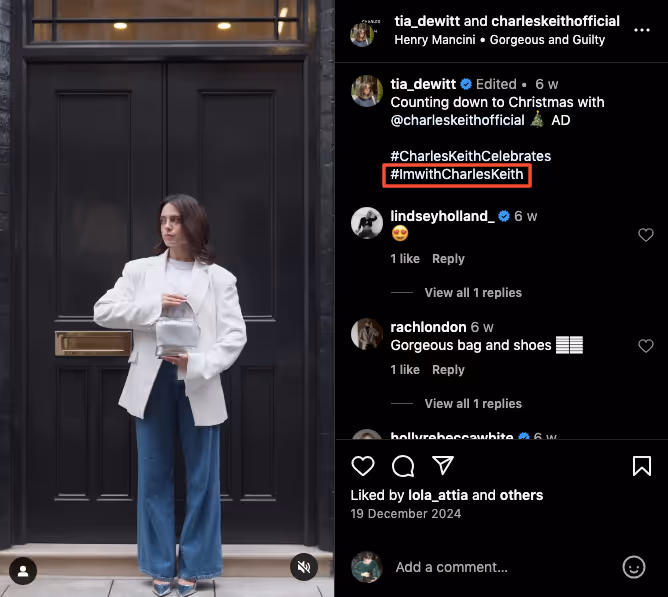Unmute the video sound
The height and width of the screenshot is (597, 668).
point(304,567)
